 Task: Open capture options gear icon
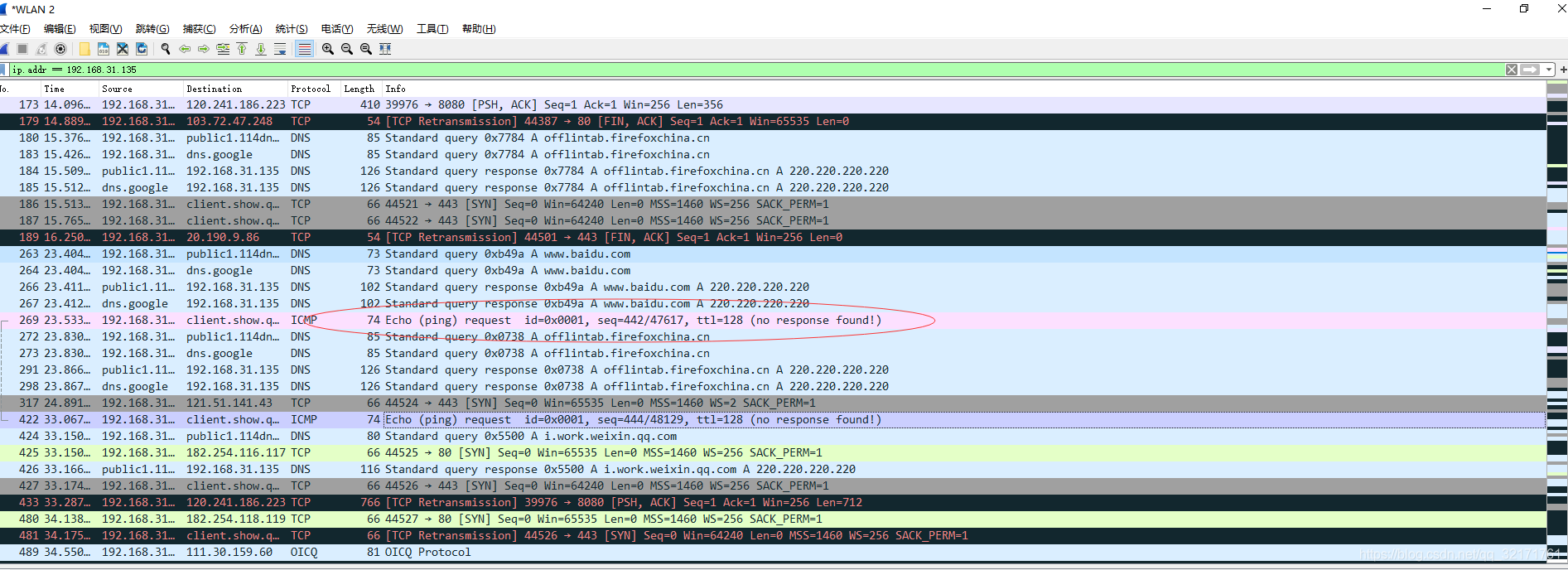pyautogui.click(x=60, y=49)
